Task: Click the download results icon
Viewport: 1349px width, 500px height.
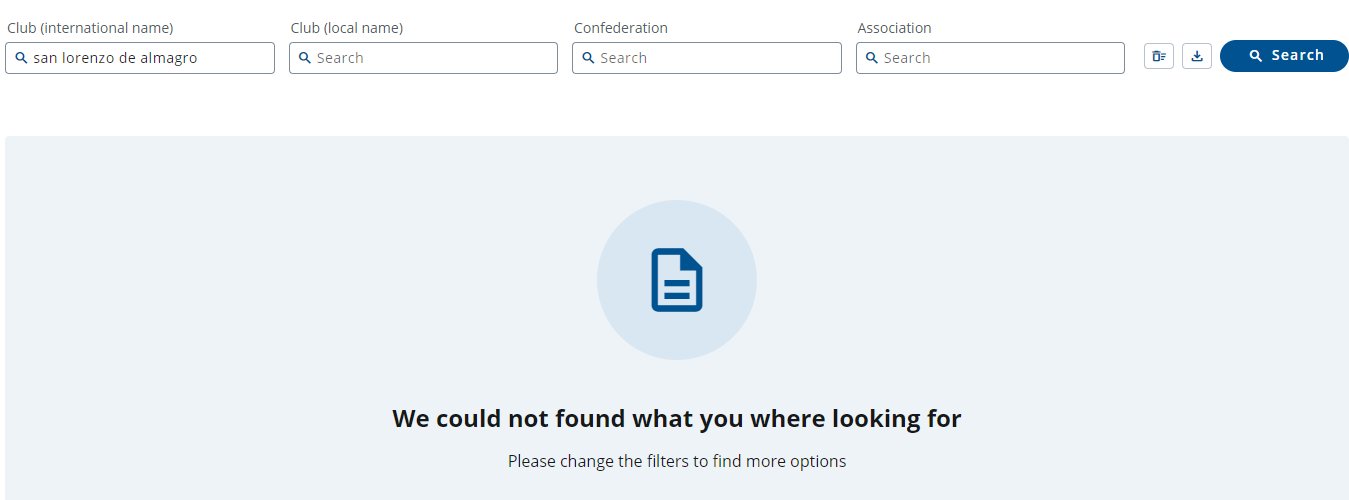Action: coord(1197,56)
